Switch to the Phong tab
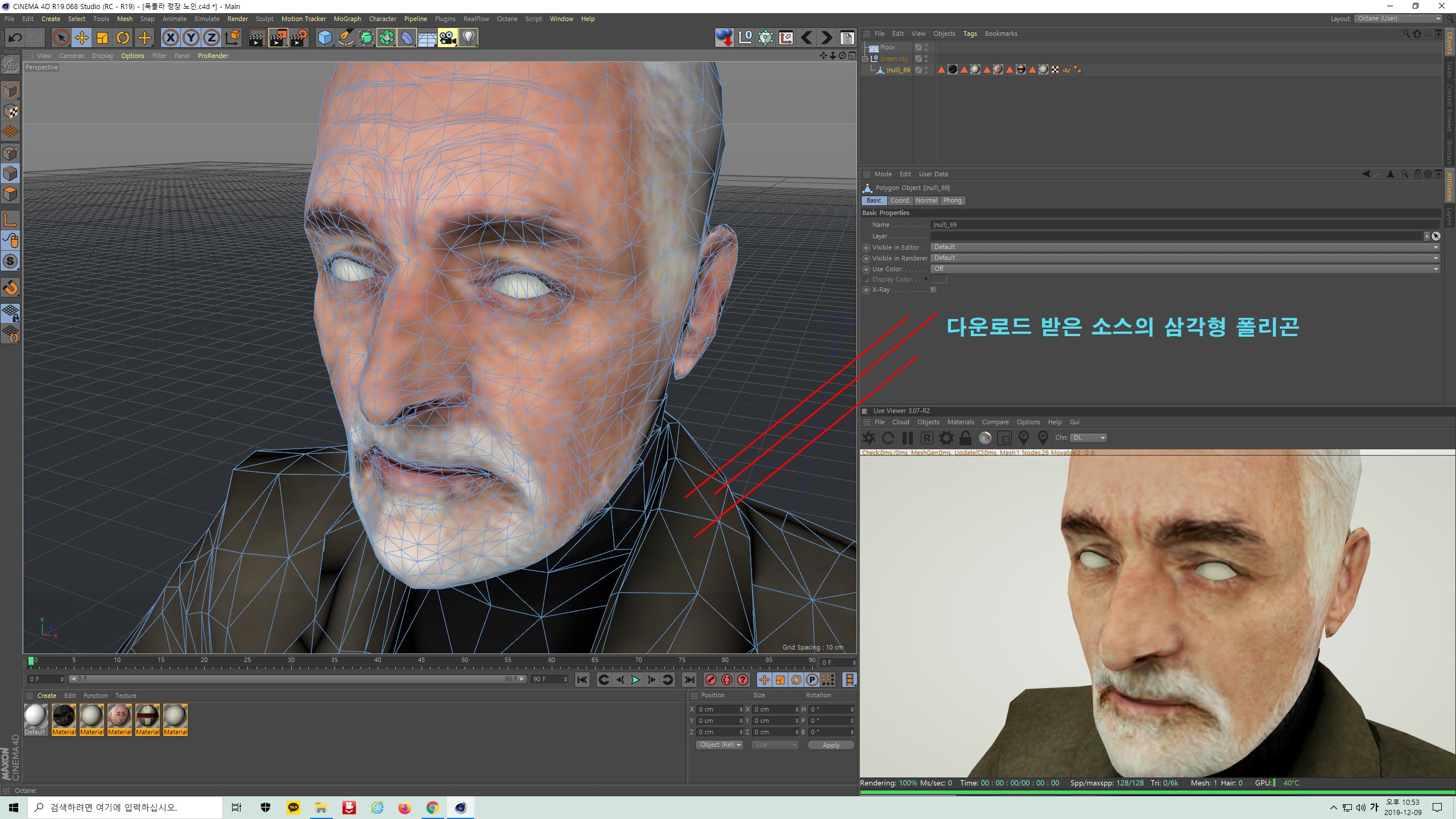This screenshot has width=1456, height=819. click(x=952, y=201)
